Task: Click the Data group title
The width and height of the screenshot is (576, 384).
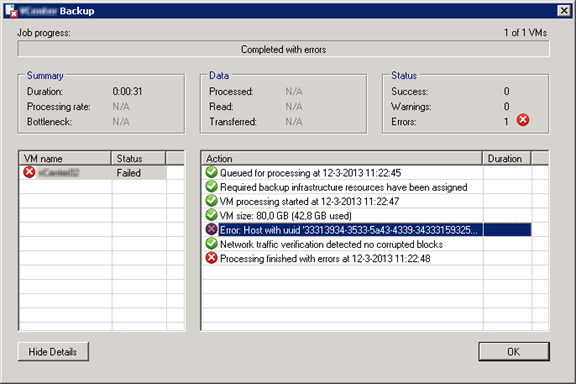Action: 219,75
